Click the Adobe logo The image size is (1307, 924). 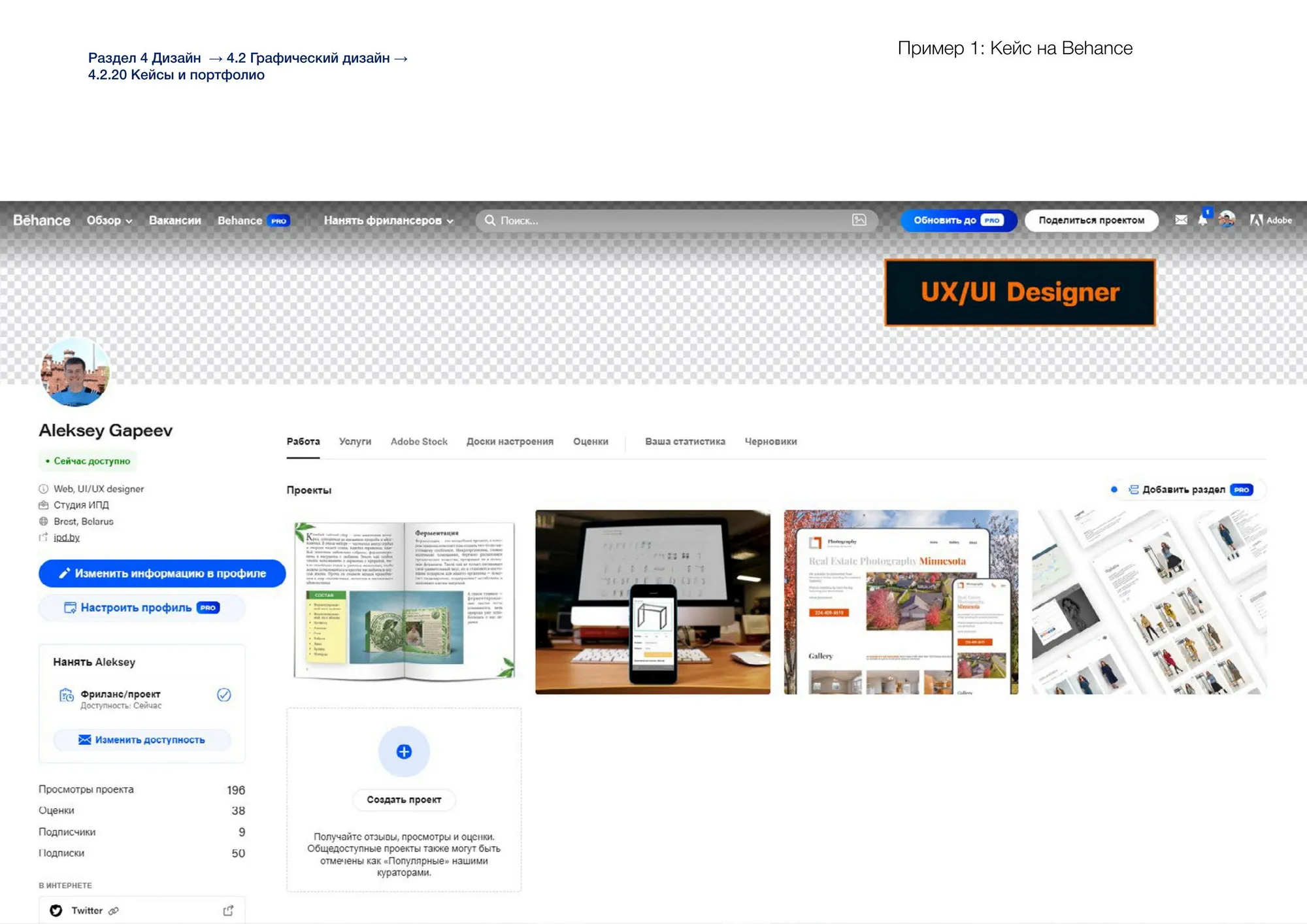(x=1270, y=220)
